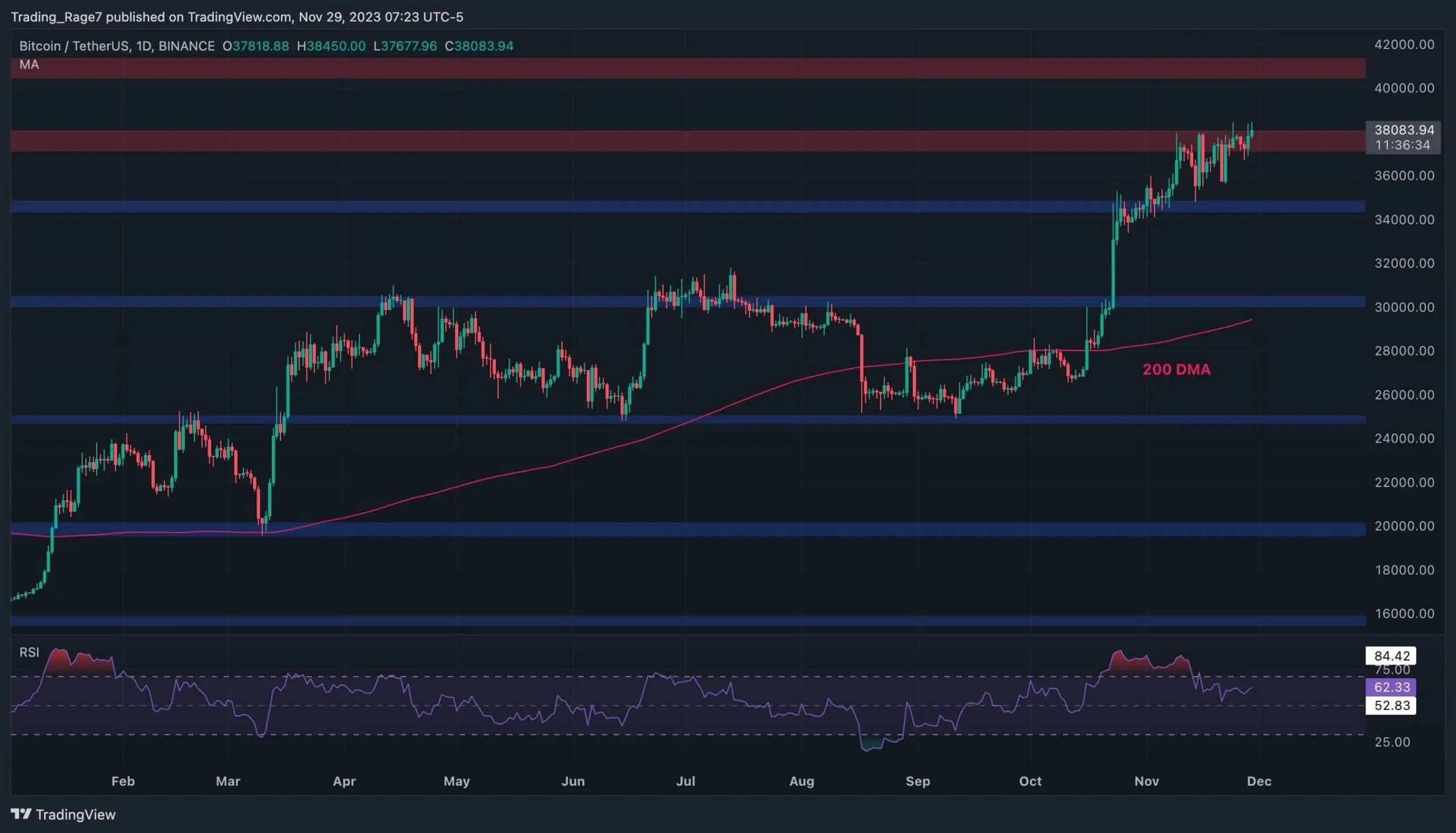
Task: Switch to the Dec label on the time axis
Action: coord(1260,782)
